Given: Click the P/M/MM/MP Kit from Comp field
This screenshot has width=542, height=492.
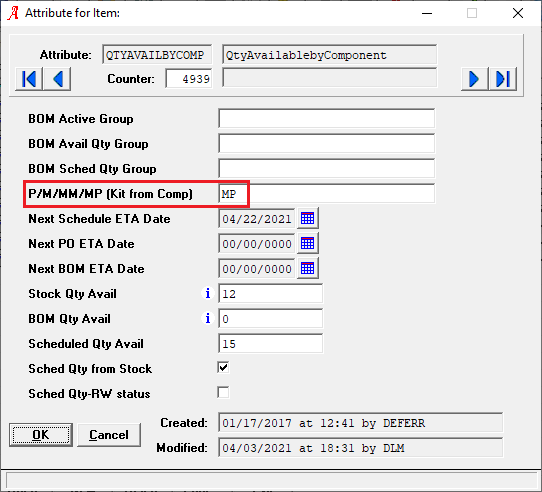Looking at the screenshot, I should click(327, 194).
